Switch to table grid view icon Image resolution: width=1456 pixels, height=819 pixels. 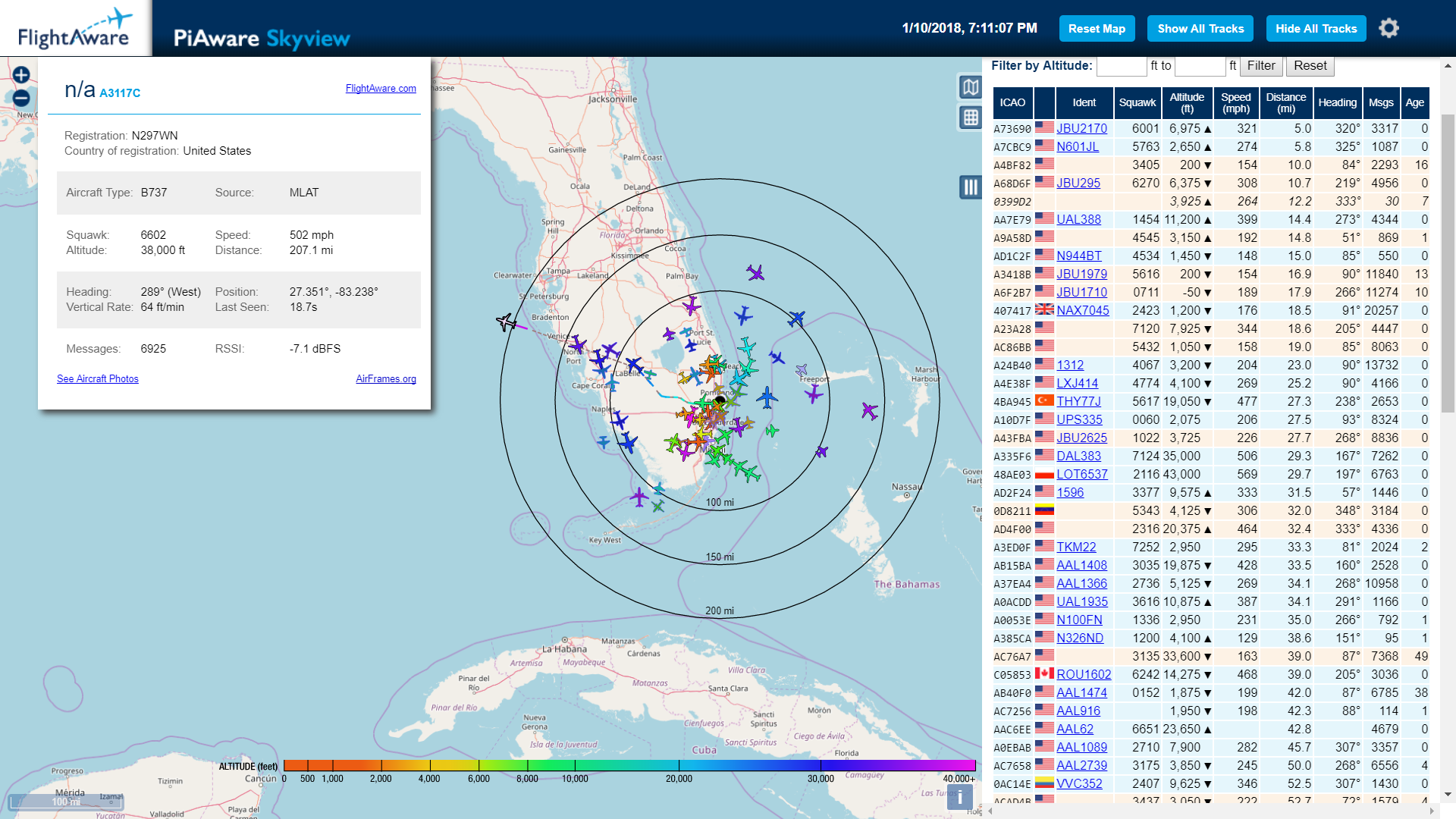970,118
